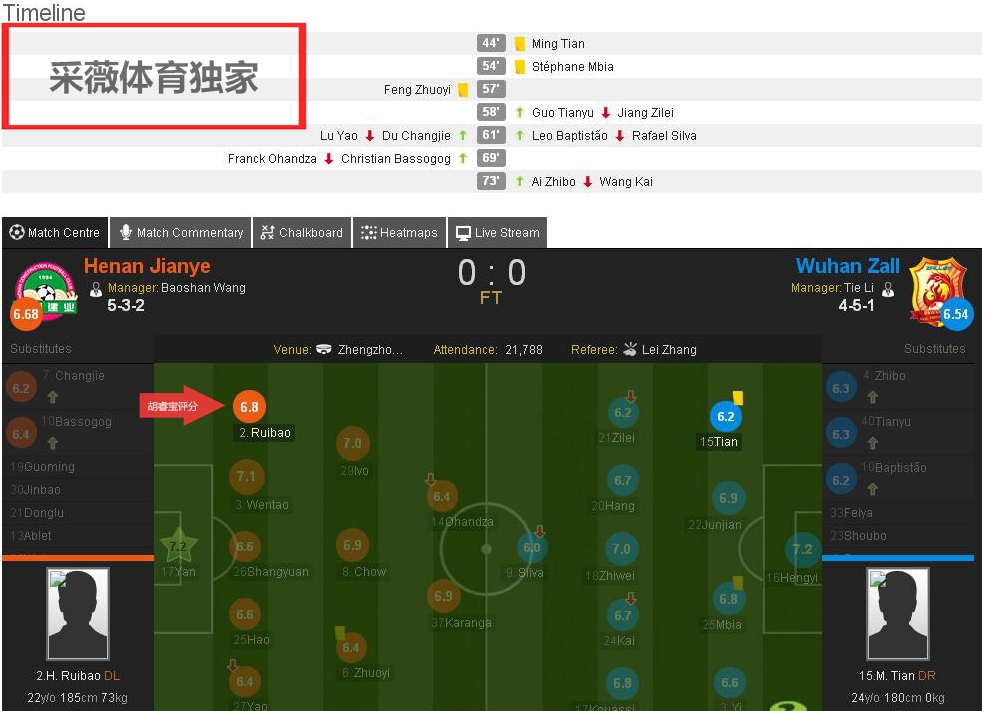Open the Live Stream tab
Image resolution: width=990 pixels, height=711 pixels.
pyautogui.click(x=498, y=232)
